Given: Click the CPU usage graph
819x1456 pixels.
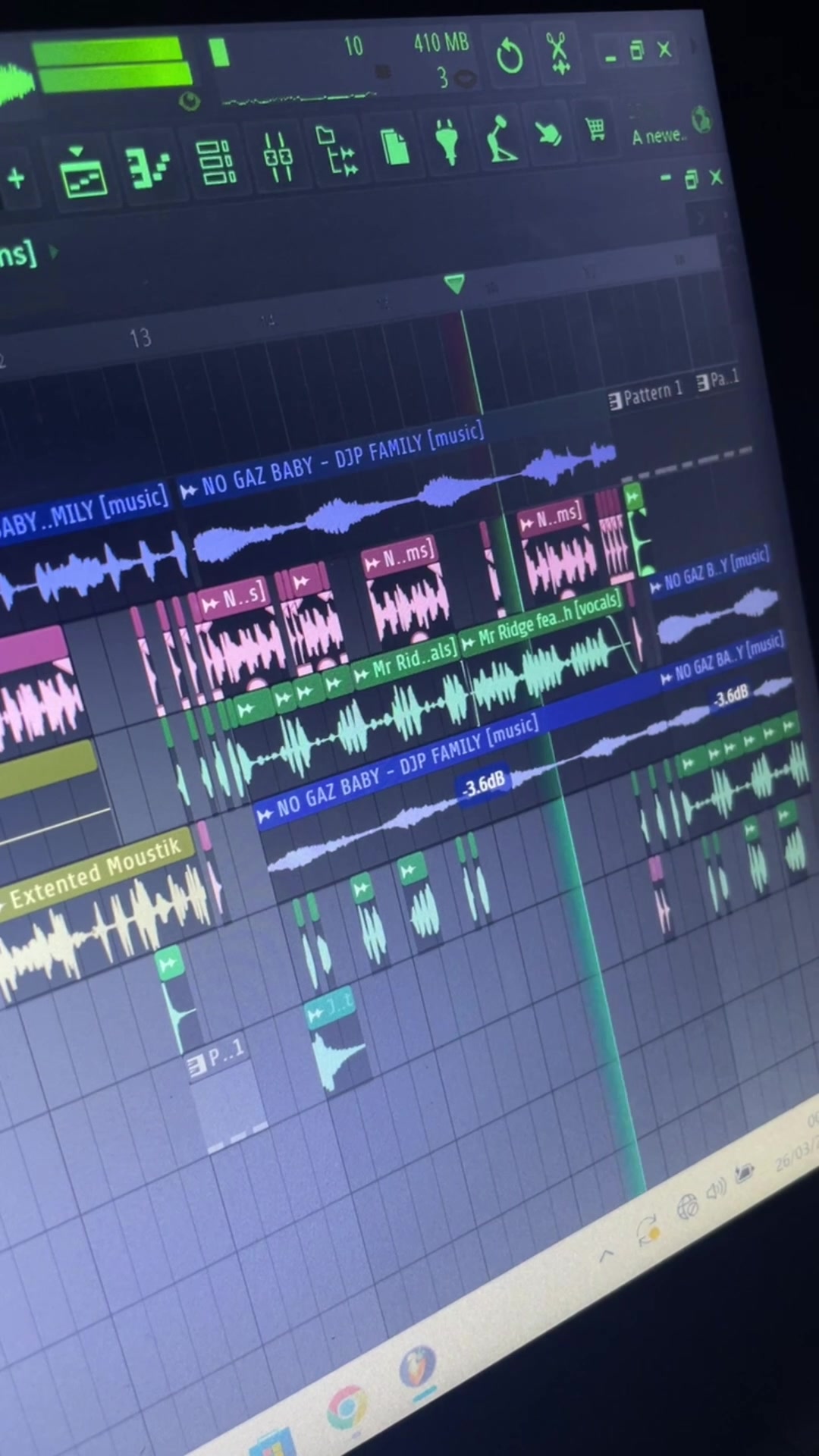Looking at the screenshot, I should (x=300, y=98).
